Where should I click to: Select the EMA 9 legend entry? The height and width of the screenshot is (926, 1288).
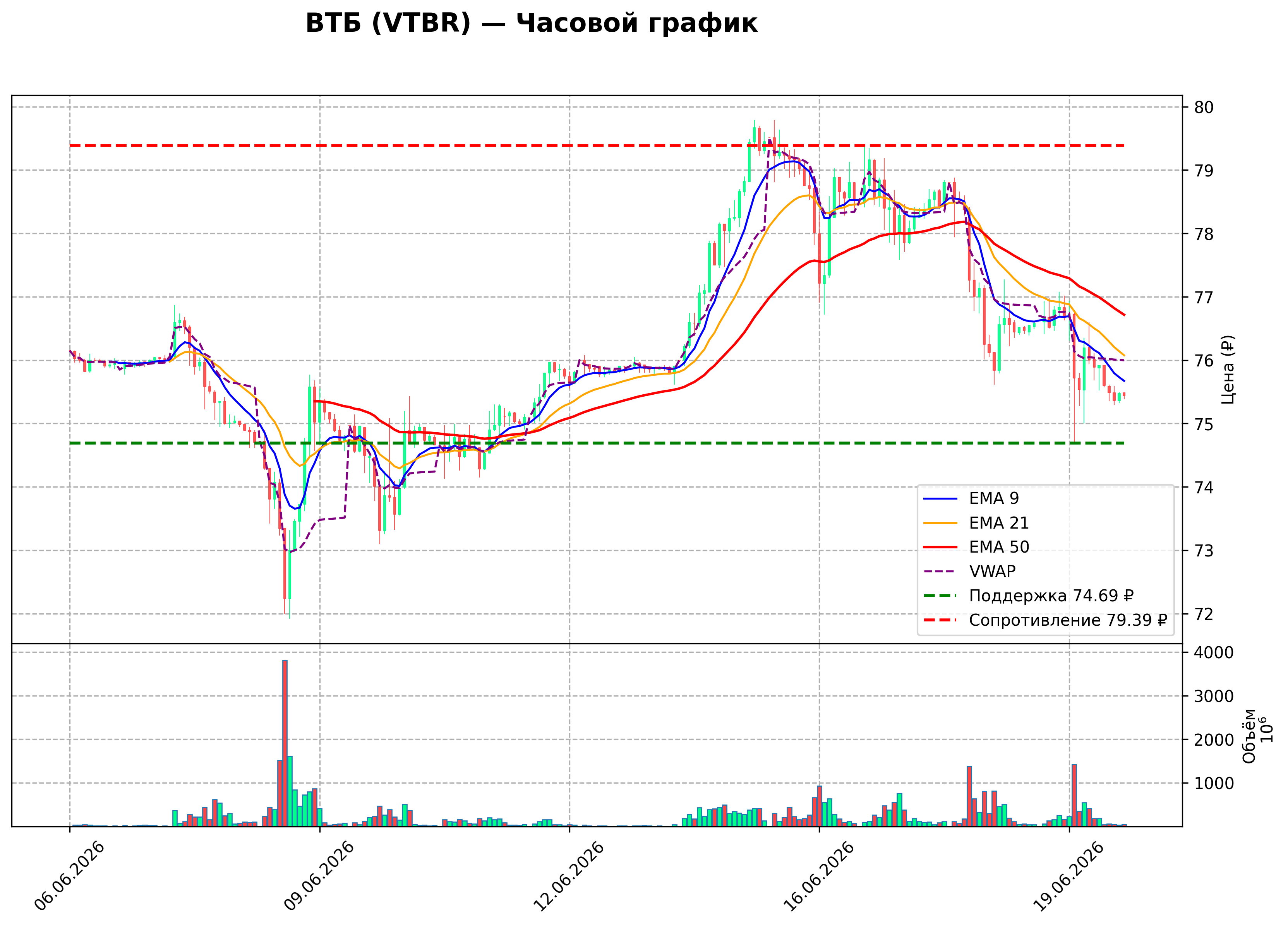971,498
